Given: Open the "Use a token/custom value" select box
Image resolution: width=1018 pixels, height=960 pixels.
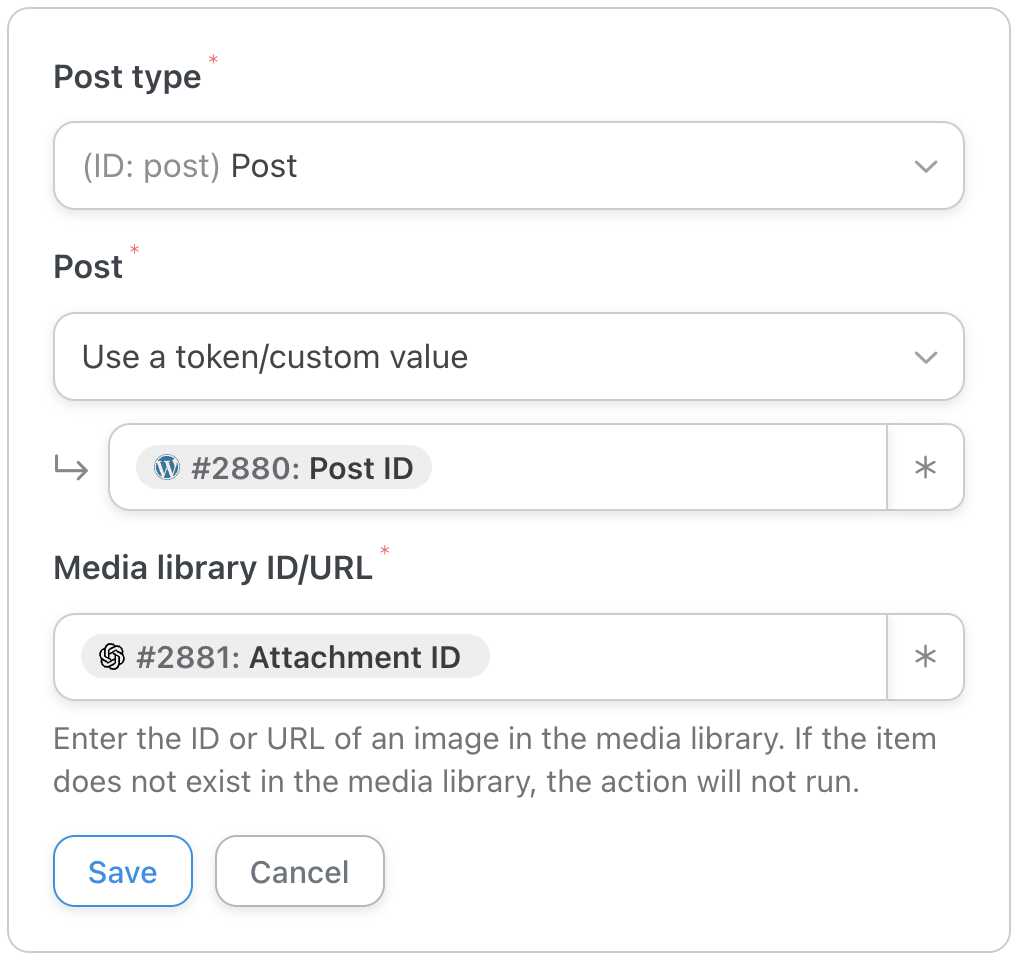Looking at the screenshot, I should tap(509, 356).
